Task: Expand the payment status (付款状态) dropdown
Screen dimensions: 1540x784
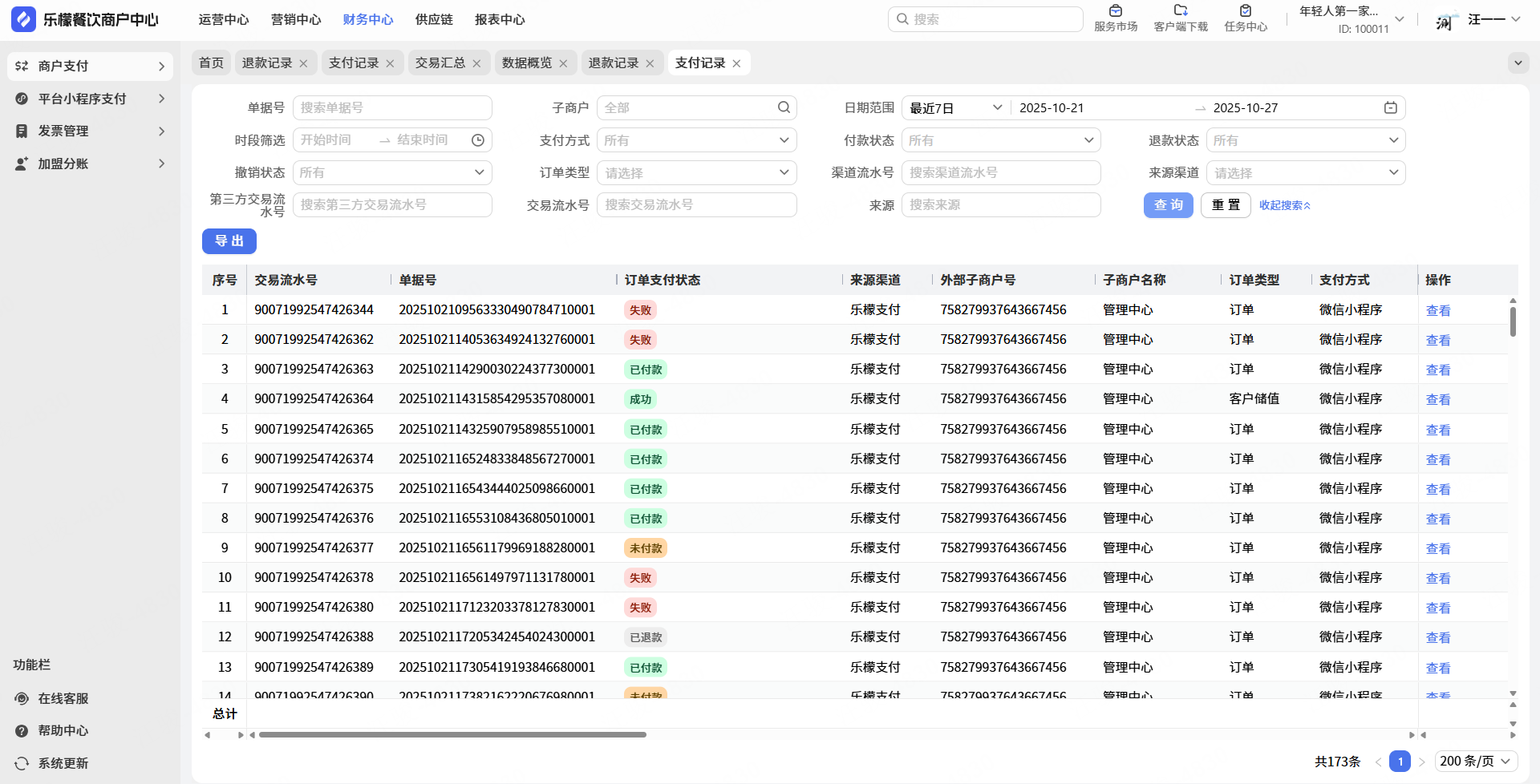Action: 1000,140
